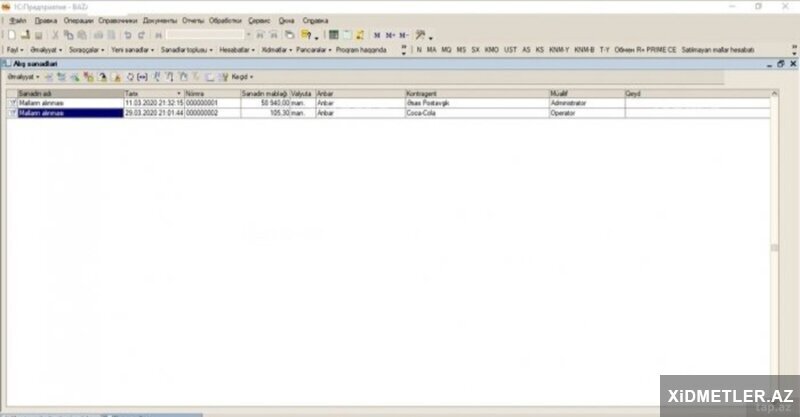The height and width of the screenshot is (417, 800).
Task: Click the Cut scissors icon
Action: (x=55, y=34)
